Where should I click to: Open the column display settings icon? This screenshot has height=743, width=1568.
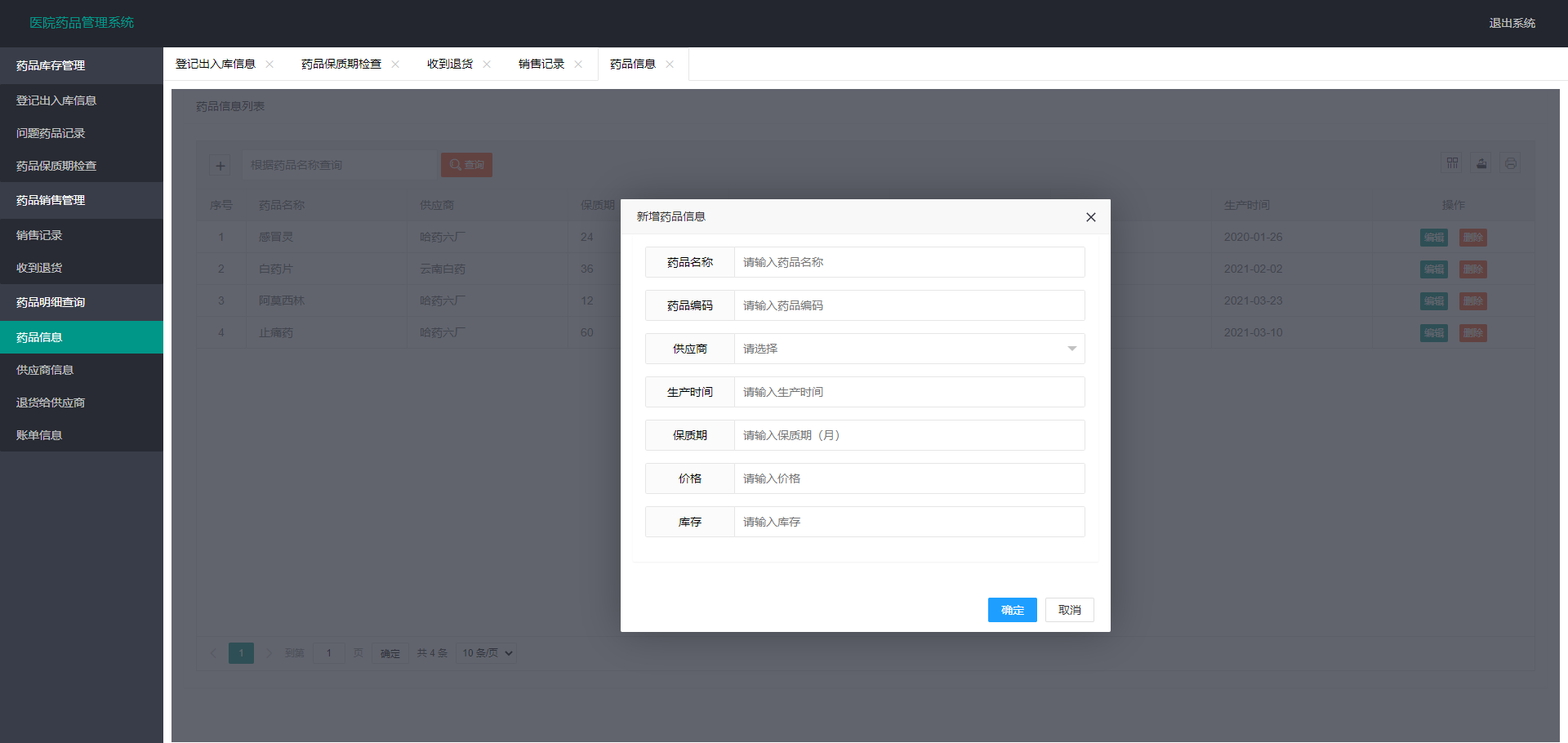[x=1451, y=163]
